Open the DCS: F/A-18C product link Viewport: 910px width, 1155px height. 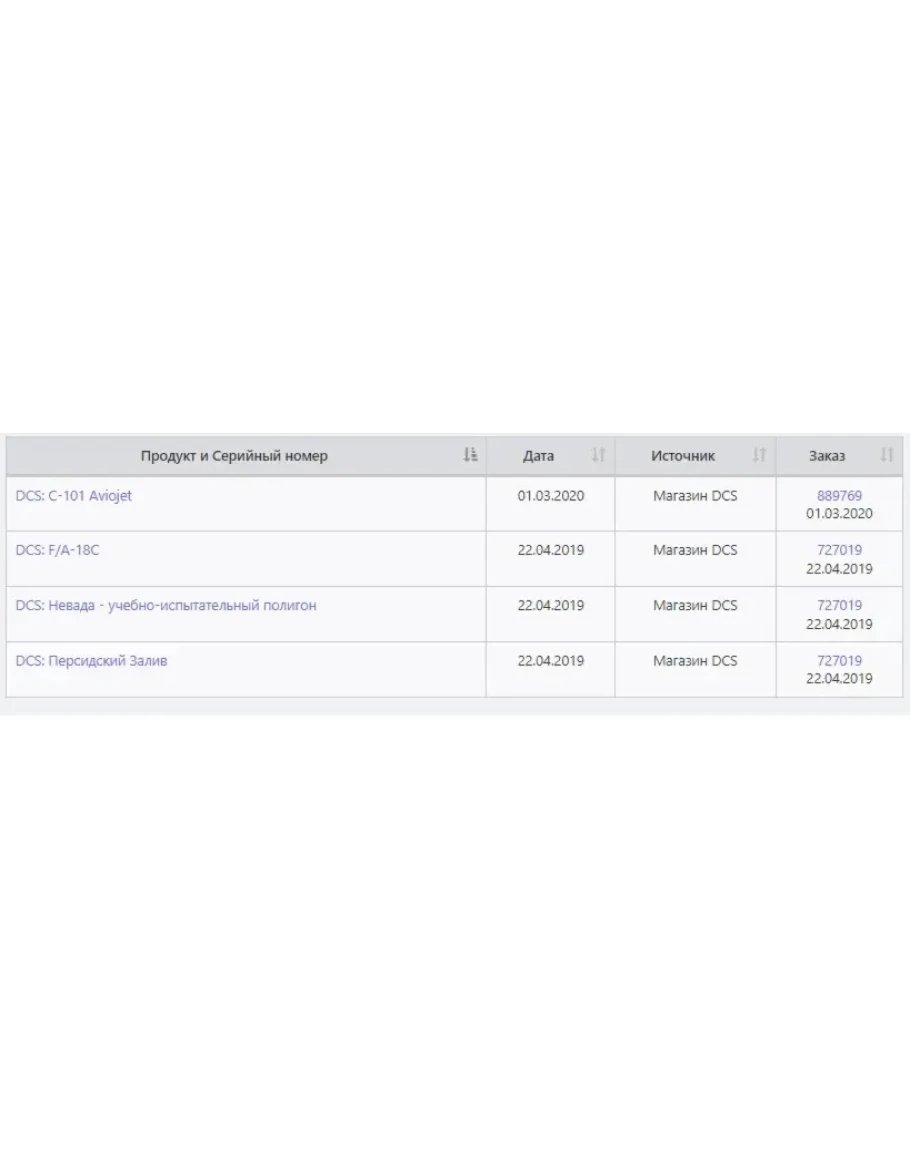click(x=58, y=550)
